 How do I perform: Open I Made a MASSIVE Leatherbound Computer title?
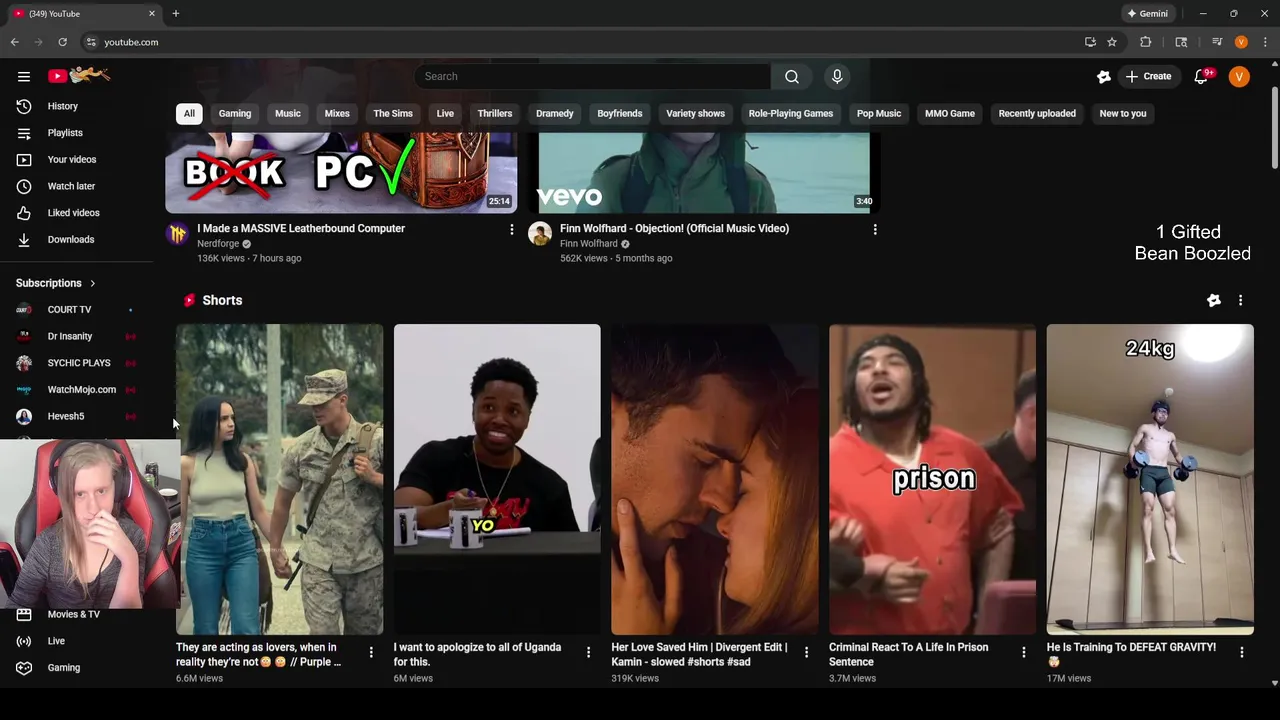301,228
